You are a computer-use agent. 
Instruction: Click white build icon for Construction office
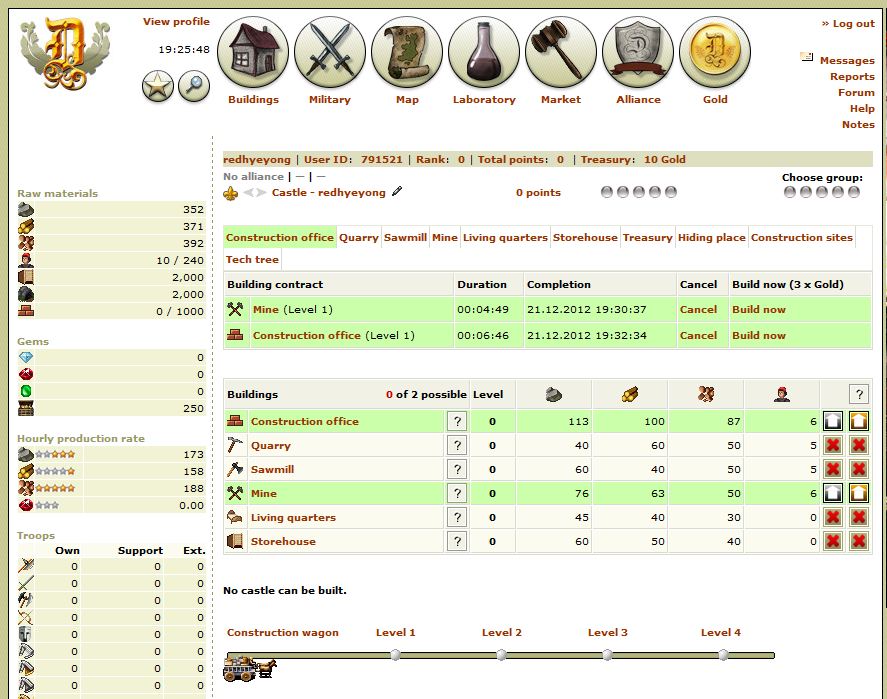pyautogui.click(x=833, y=421)
